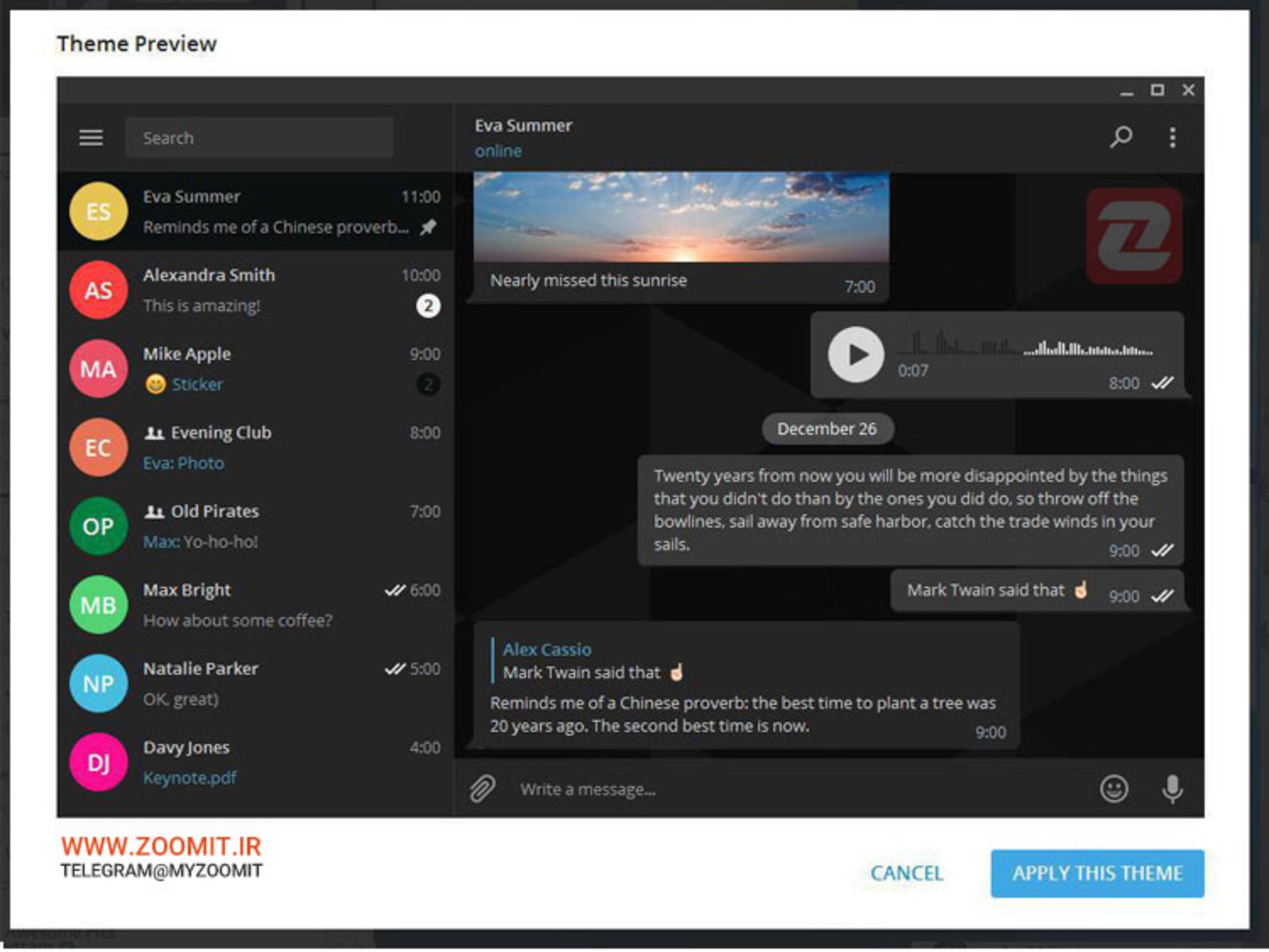Open the sunrise photo thumbnail
The height and width of the screenshot is (952, 1269).
pos(681,217)
